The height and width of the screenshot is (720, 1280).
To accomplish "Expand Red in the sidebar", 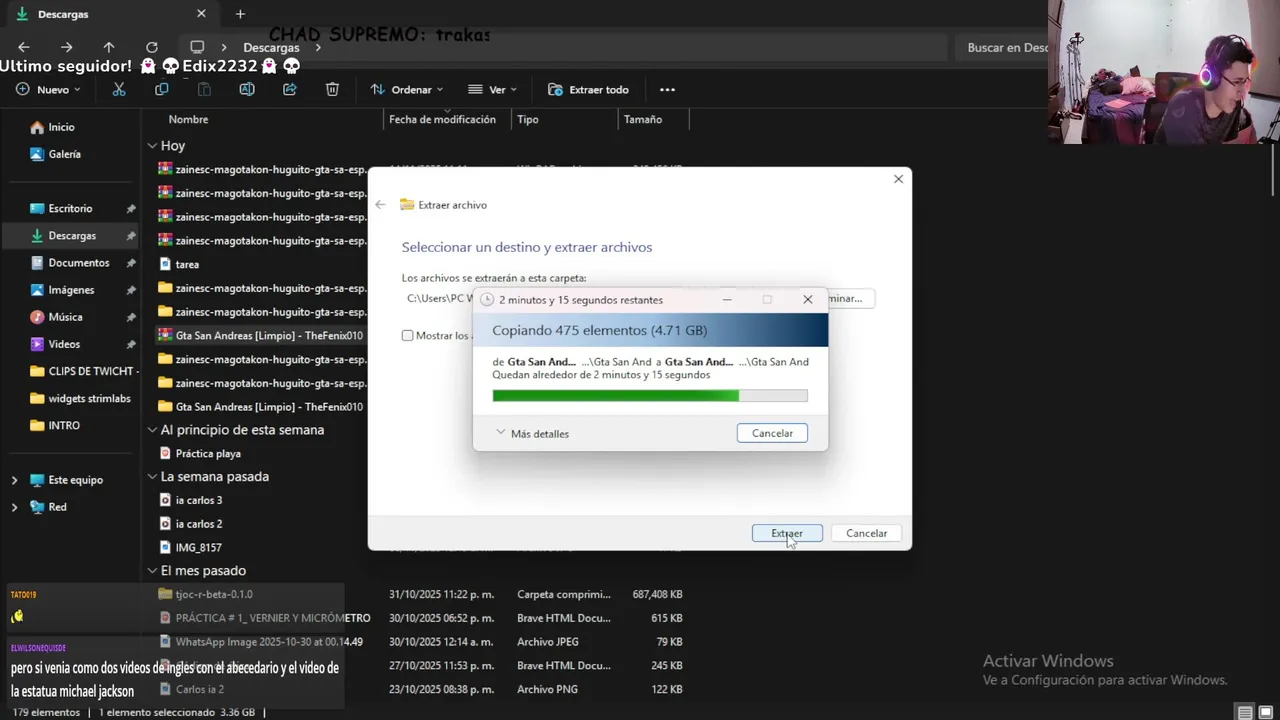I will [14, 507].
